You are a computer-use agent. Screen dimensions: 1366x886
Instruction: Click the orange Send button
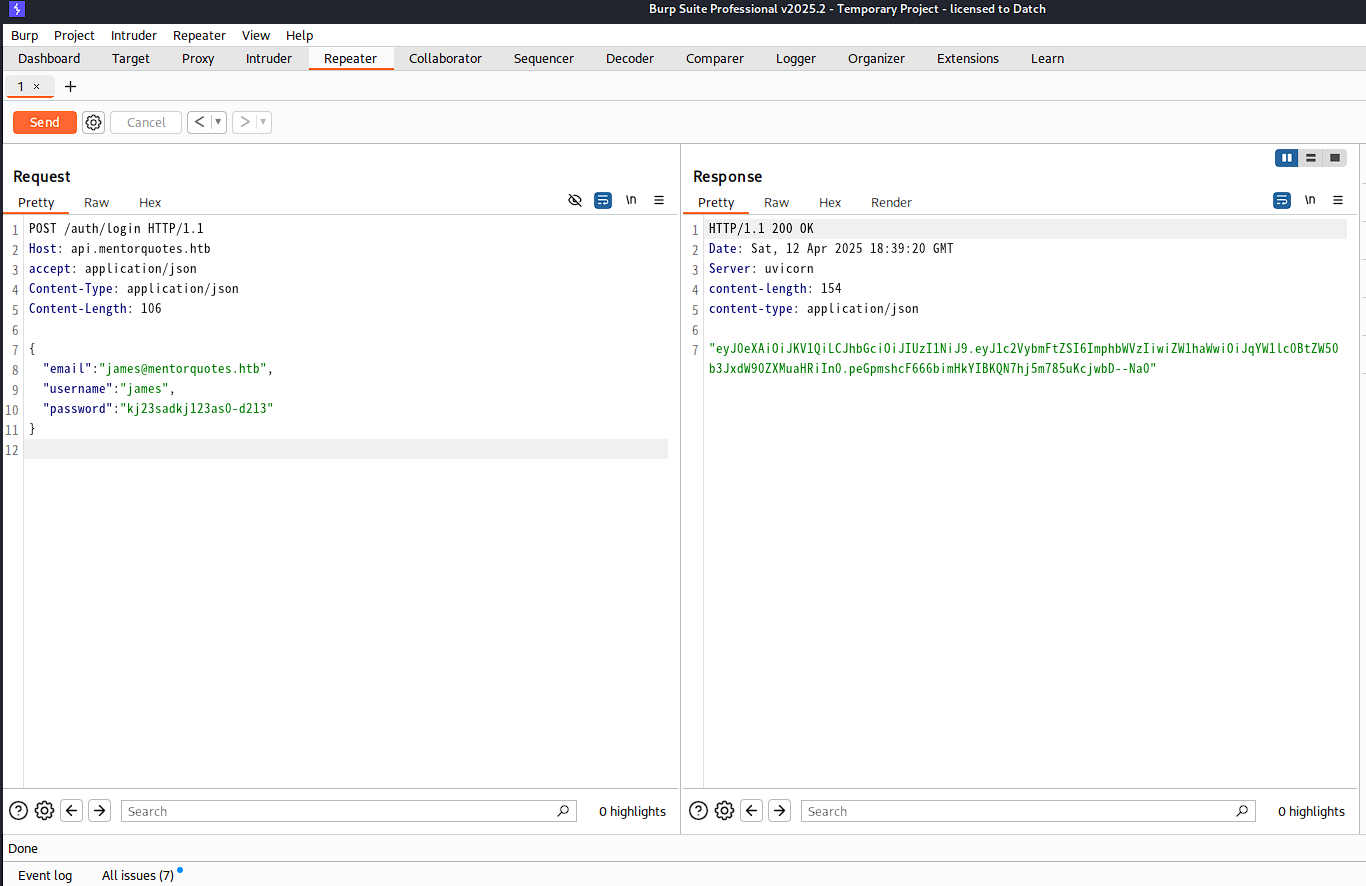pos(44,122)
